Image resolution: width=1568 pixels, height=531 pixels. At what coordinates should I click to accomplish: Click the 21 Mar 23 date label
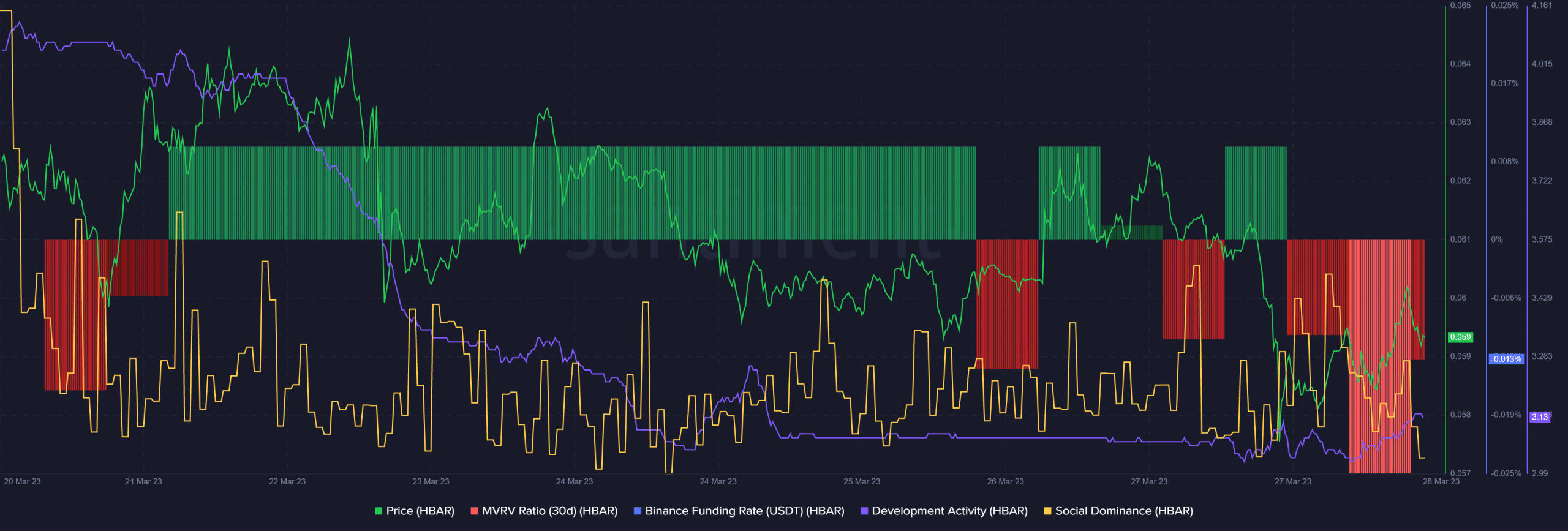143,481
